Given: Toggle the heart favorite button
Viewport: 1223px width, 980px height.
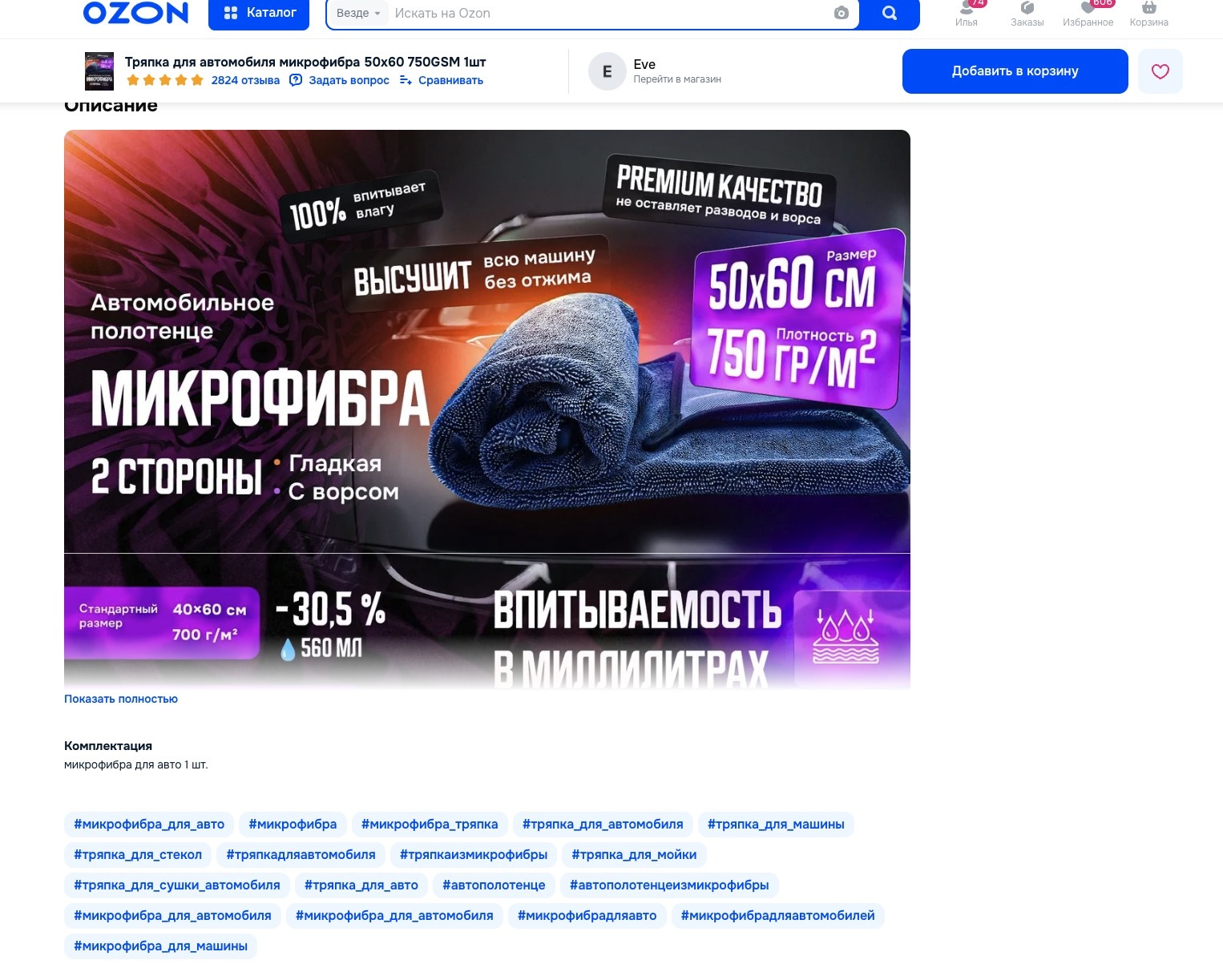Looking at the screenshot, I should click(x=1160, y=71).
